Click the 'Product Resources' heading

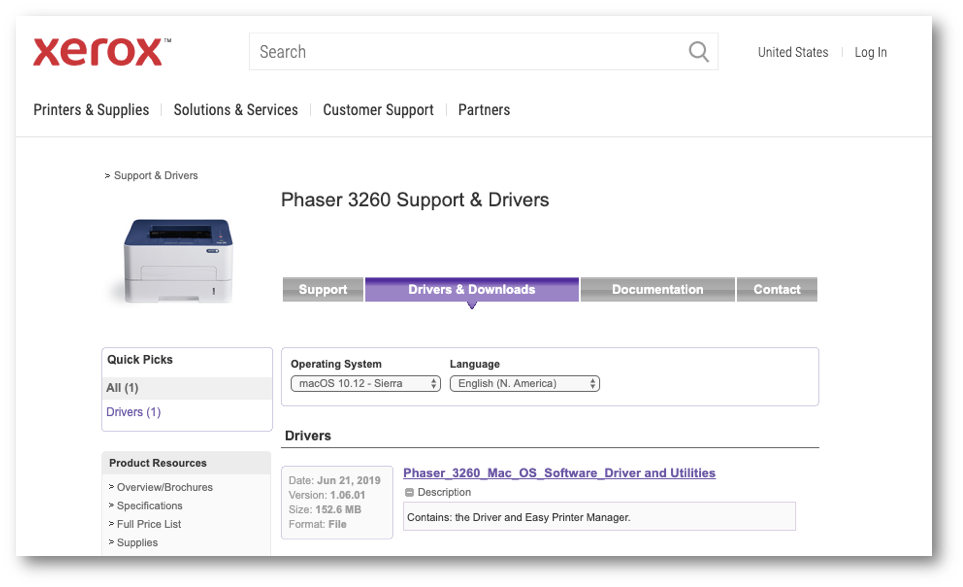[158, 463]
